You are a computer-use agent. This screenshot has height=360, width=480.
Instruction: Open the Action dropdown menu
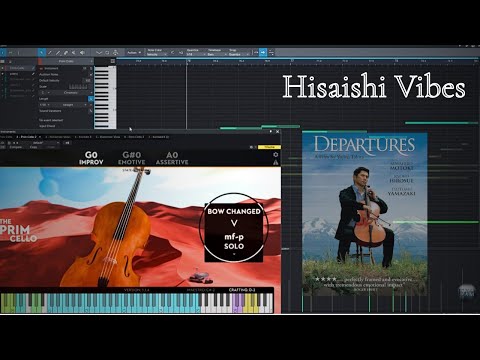[x=134, y=53]
